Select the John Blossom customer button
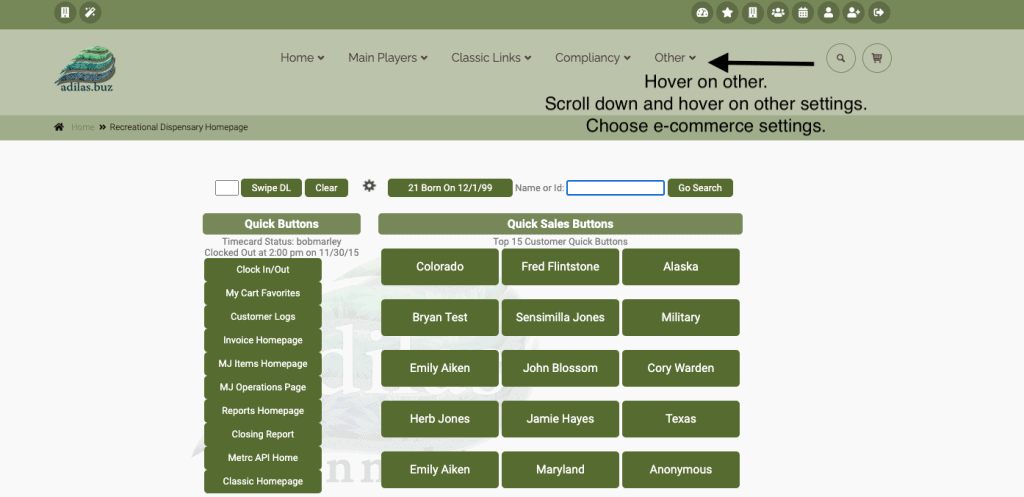1024x497 pixels. tap(560, 368)
